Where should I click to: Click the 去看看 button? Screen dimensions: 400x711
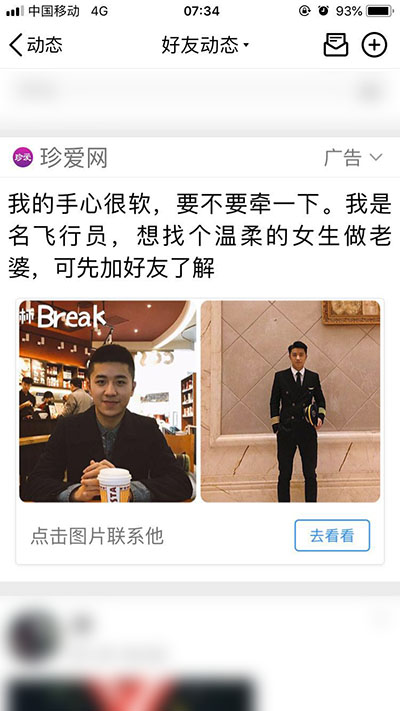point(332,536)
